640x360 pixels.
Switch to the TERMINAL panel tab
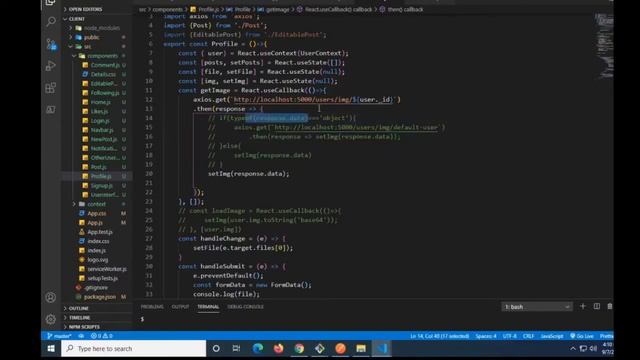[x=208, y=307]
